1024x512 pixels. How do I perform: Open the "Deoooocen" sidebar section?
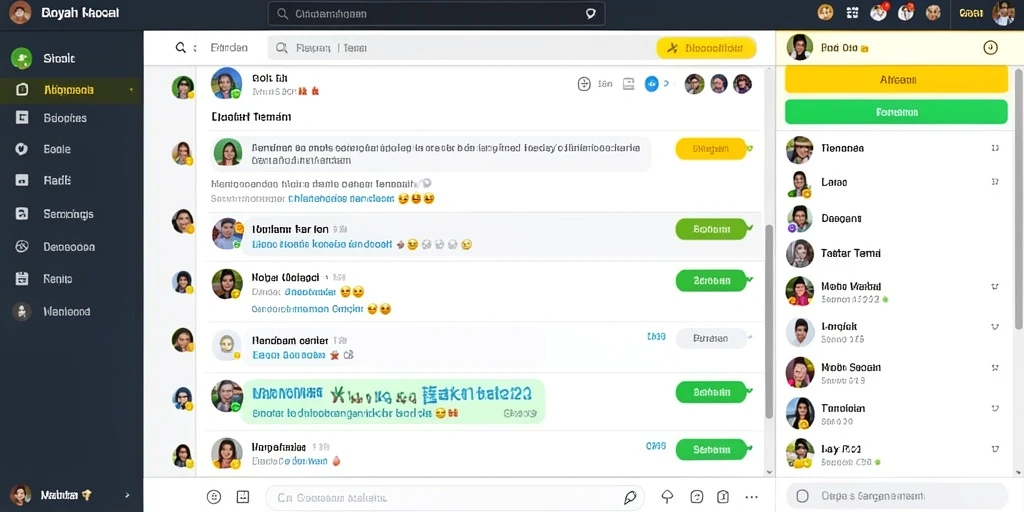point(71,247)
